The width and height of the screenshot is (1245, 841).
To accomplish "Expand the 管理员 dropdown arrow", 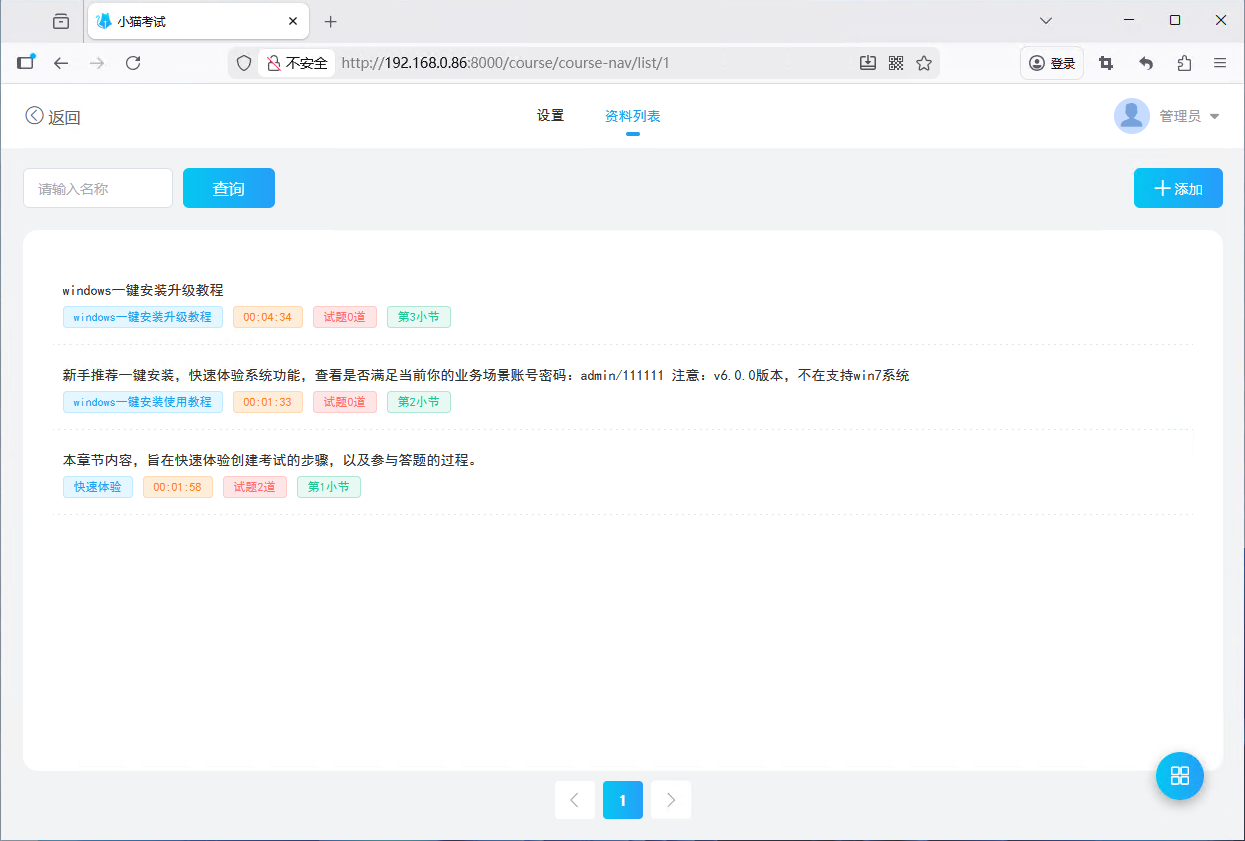I will pos(1215,117).
